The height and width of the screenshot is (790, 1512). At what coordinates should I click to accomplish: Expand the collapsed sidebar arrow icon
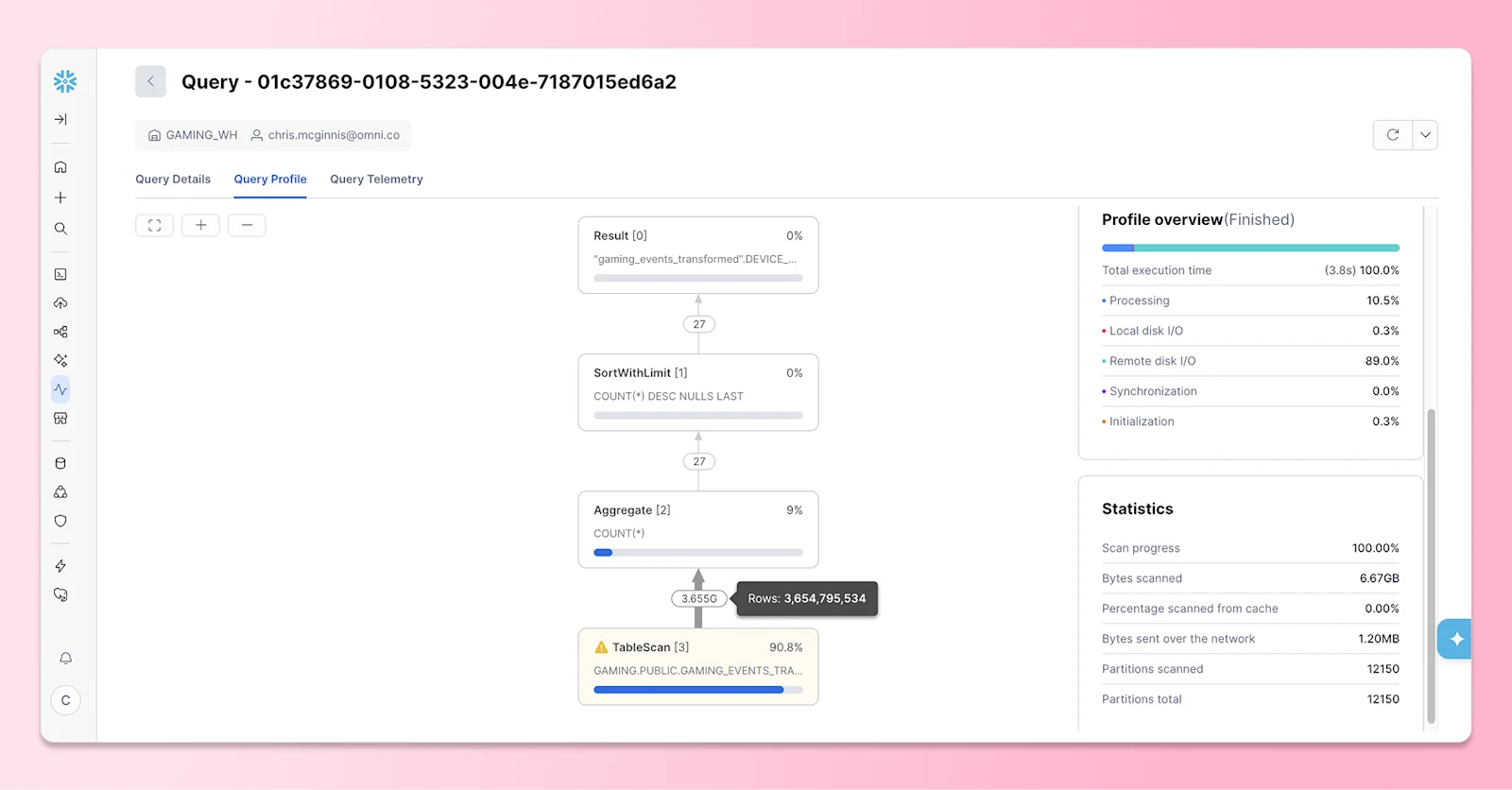click(60, 119)
